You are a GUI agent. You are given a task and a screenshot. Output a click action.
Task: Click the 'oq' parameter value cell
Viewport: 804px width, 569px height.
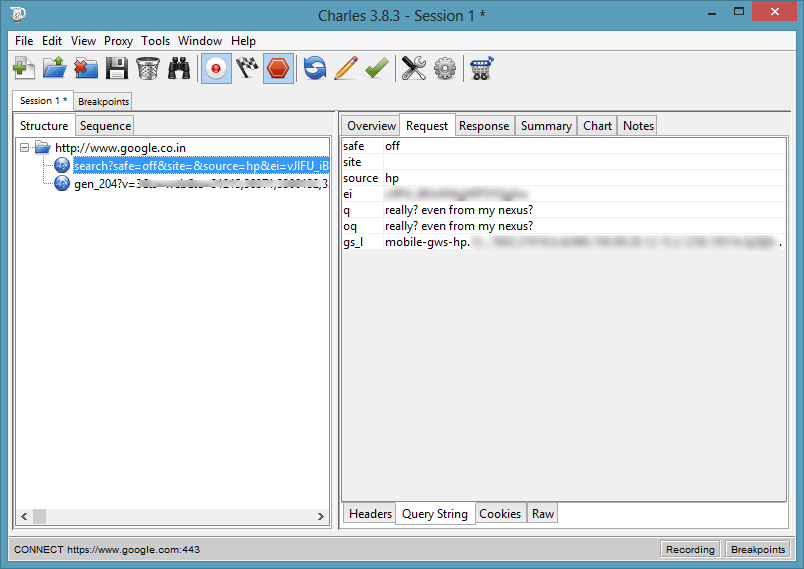click(585, 226)
